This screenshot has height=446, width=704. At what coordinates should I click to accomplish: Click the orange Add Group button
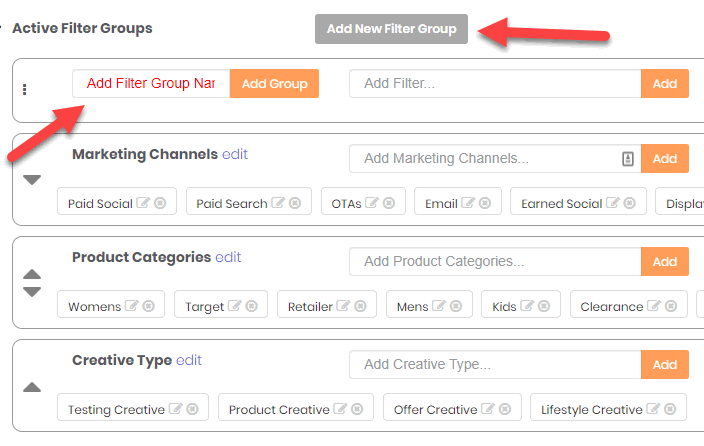pyautogui.click(x=274, y=84)
